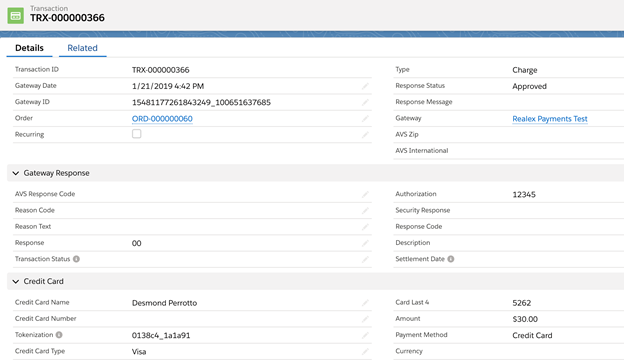Image resolution: width=624 pixels, height=363 pixels.
Task: Edit Gateway ID with pencil icon
Action: (365, 102)
